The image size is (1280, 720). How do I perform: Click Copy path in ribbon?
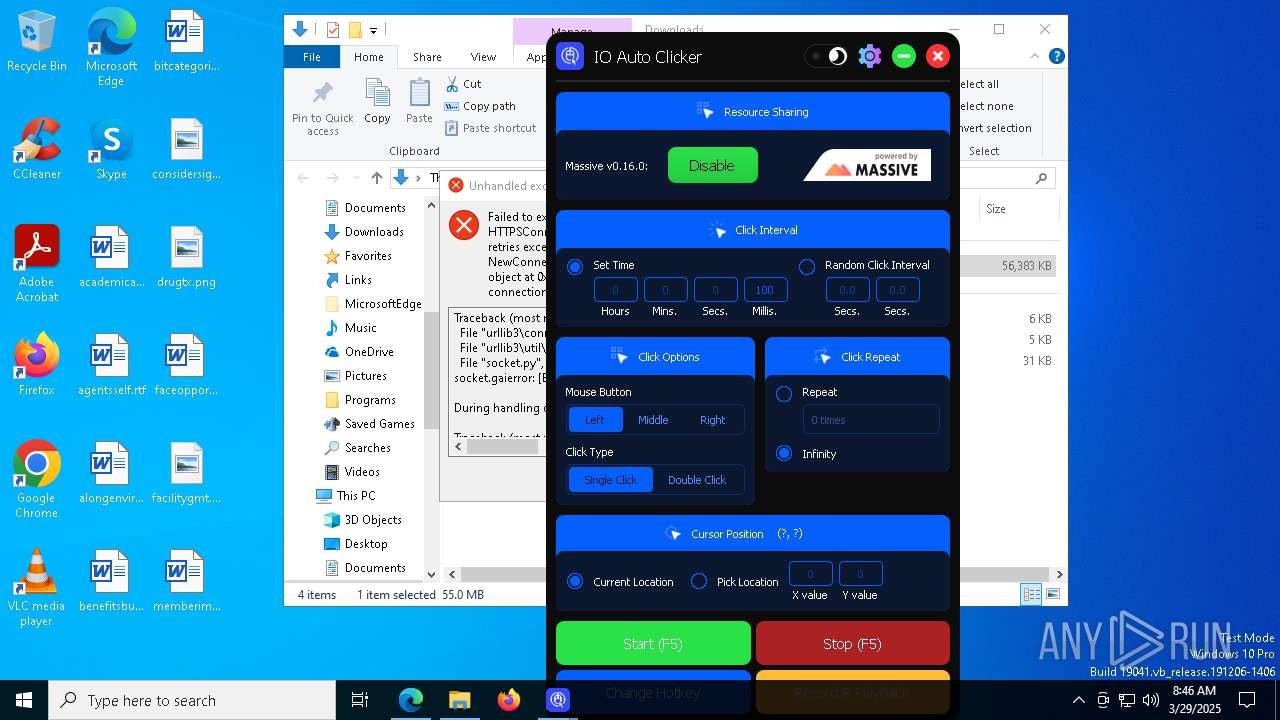(480, 106)
